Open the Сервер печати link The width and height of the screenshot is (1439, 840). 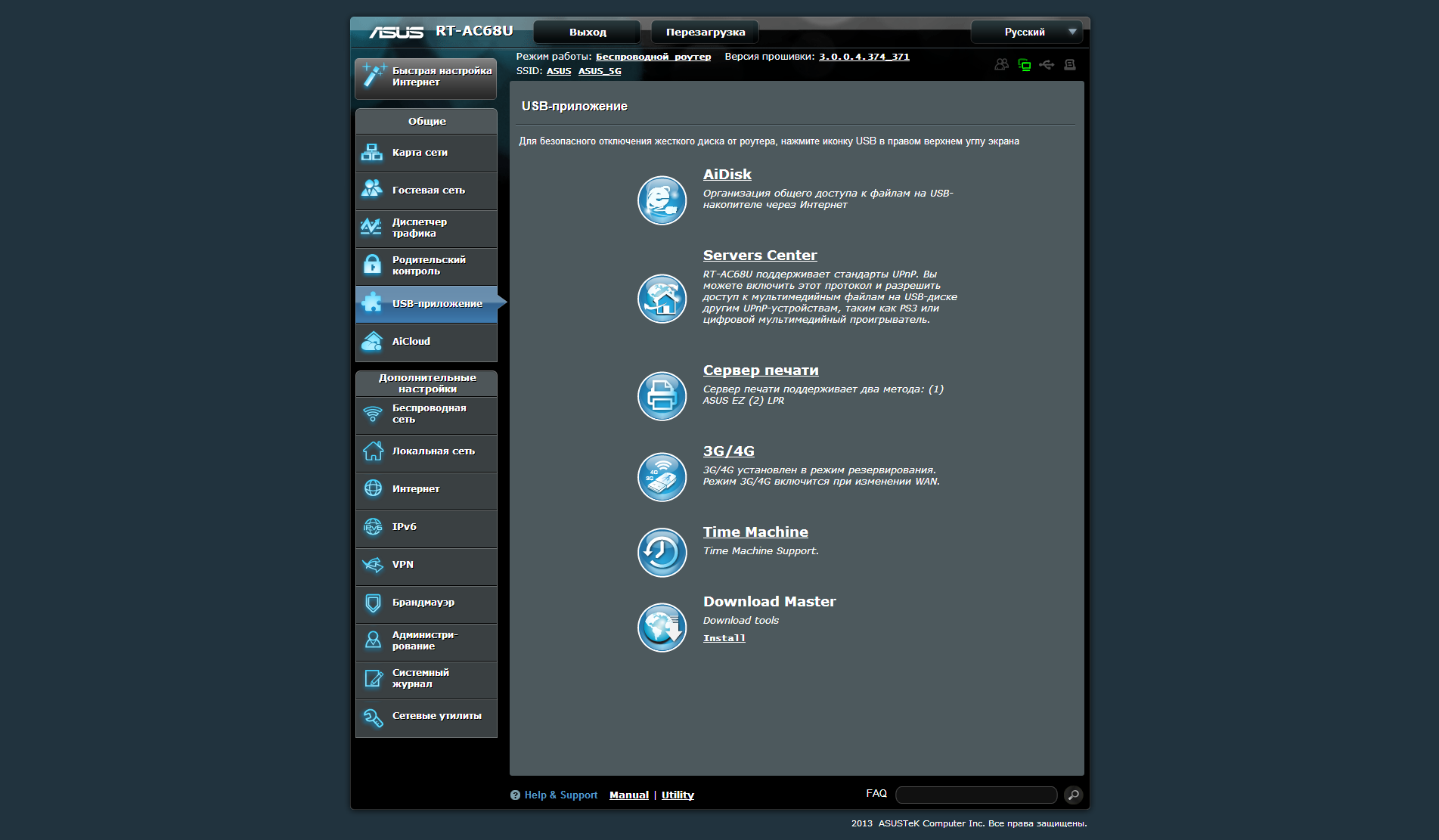(761, 370)
